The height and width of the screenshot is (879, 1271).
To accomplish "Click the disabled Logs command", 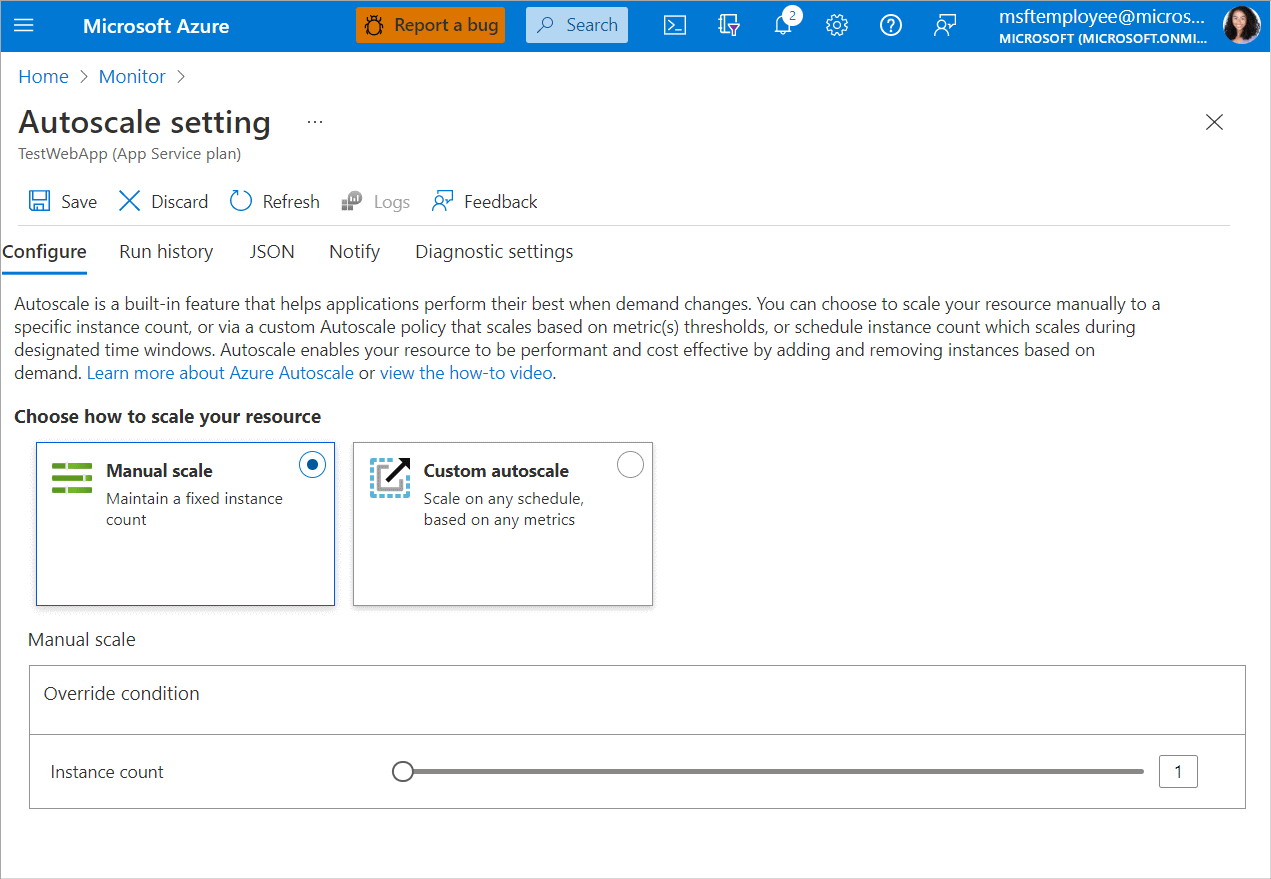I will click(376, 201).
